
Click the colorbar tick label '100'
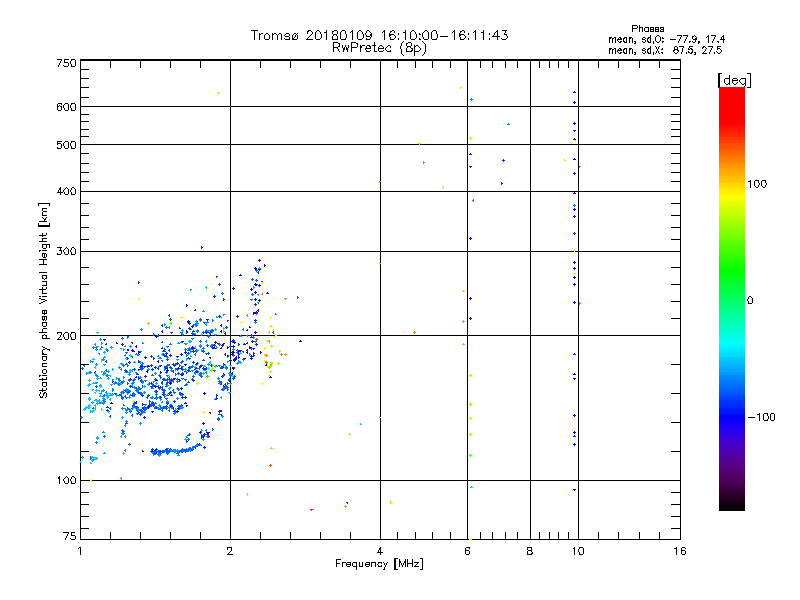click(757, 184)
